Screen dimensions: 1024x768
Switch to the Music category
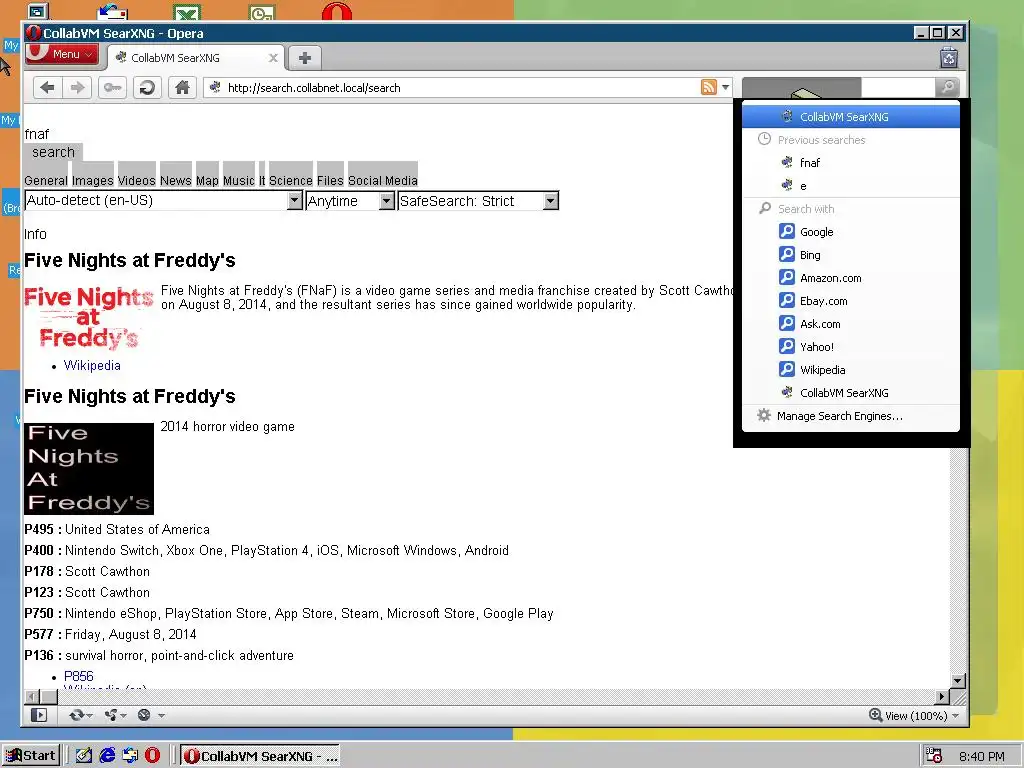(x=238, y=180)
